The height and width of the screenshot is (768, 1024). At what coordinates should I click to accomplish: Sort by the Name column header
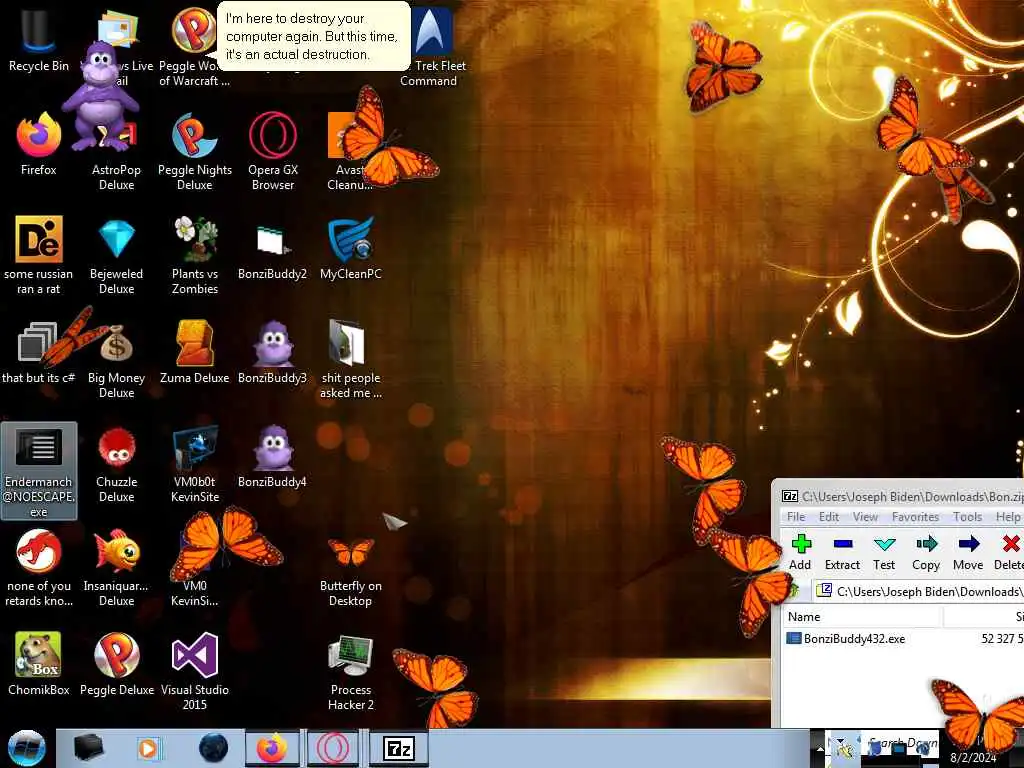862,616
